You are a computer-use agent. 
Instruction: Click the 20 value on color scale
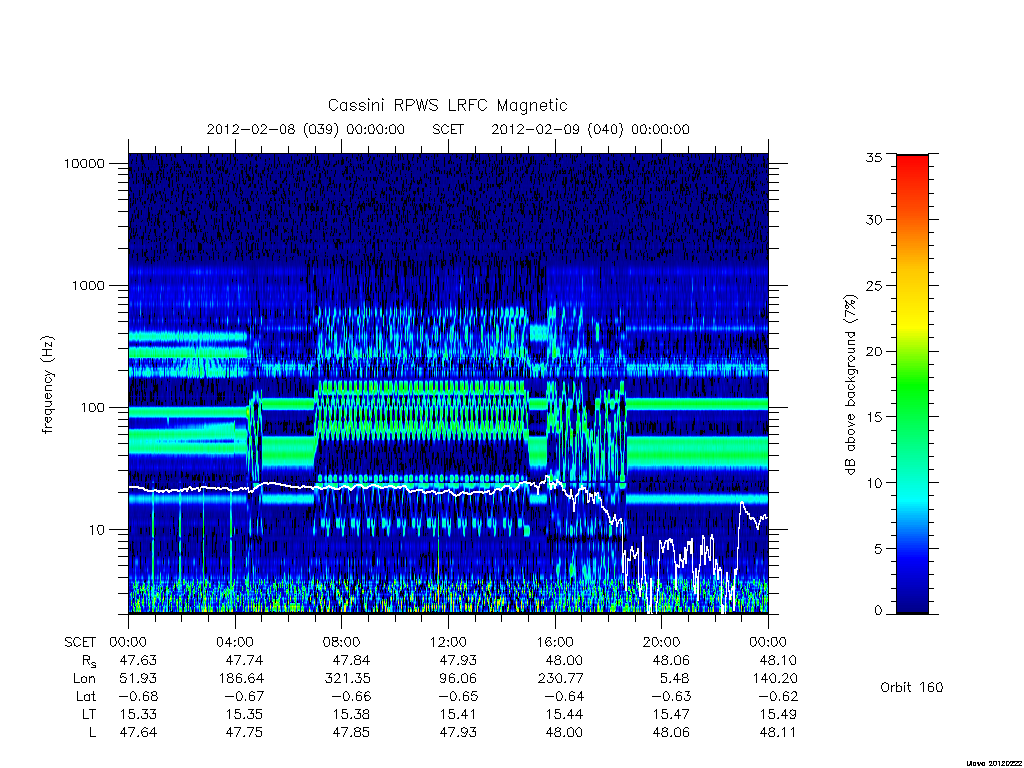[873, 351]
